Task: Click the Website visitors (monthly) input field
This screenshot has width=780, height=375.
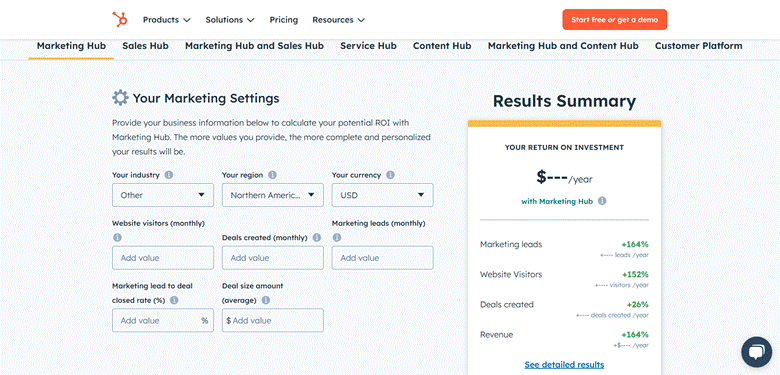Action: click(163, 258)
